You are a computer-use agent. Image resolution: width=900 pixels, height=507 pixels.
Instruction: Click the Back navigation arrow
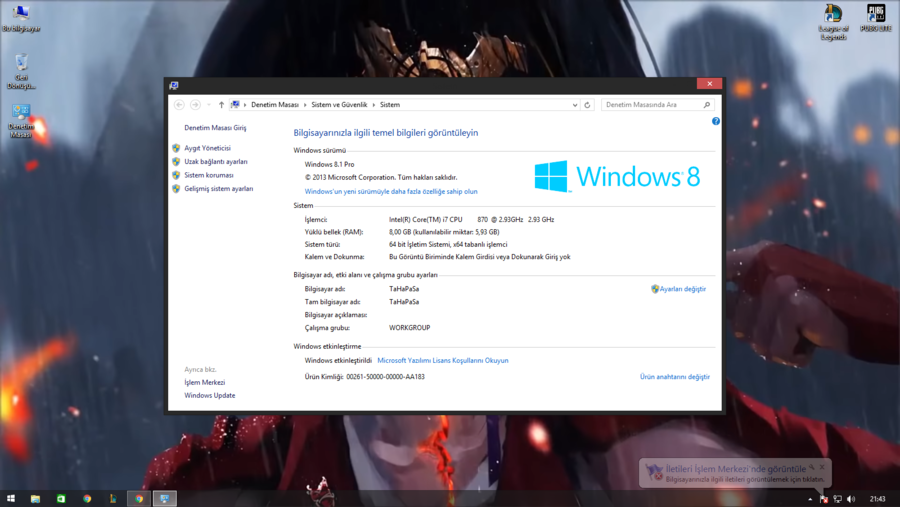[179, 105]
